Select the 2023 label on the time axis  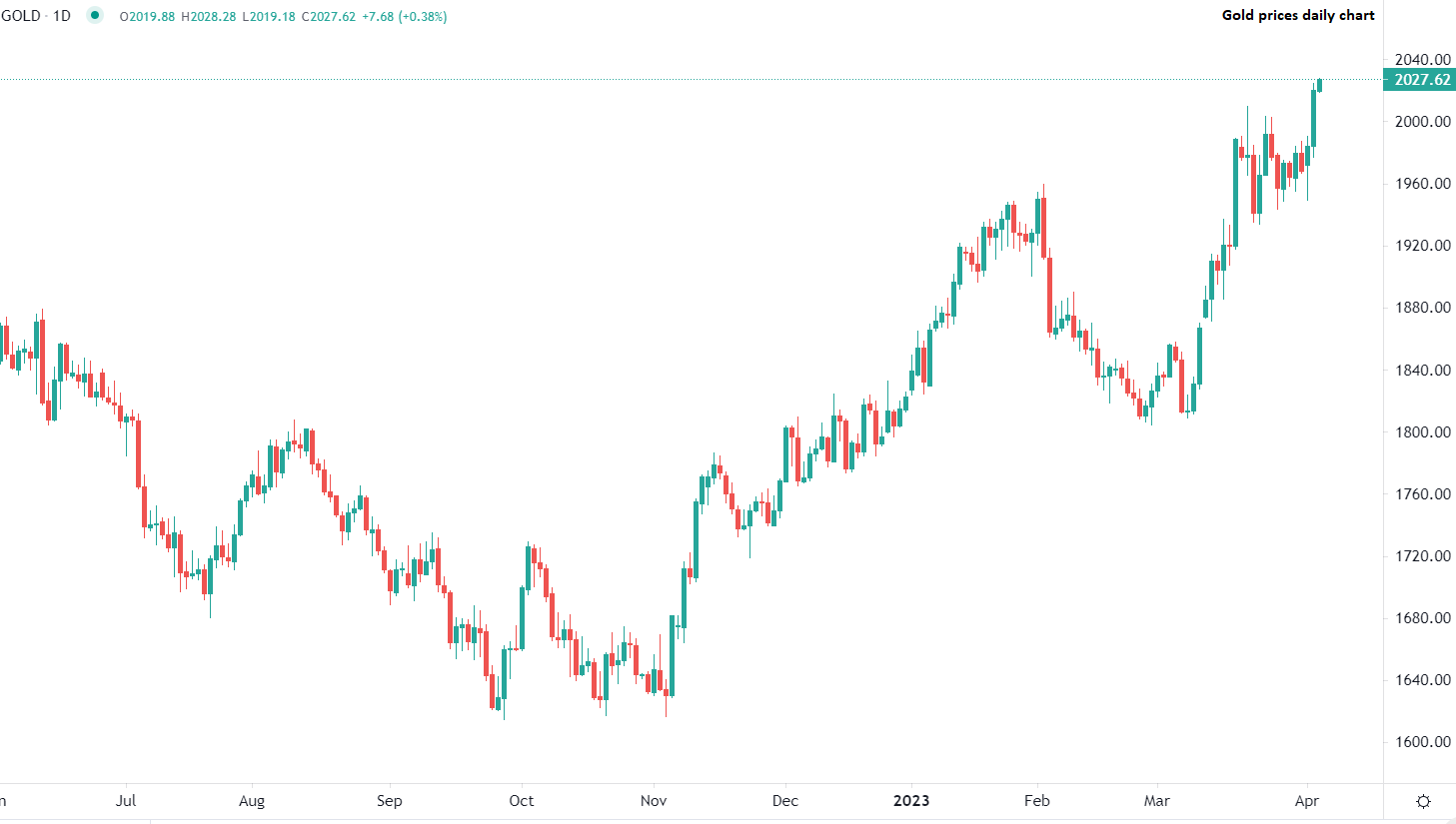[x=912, y=800]
